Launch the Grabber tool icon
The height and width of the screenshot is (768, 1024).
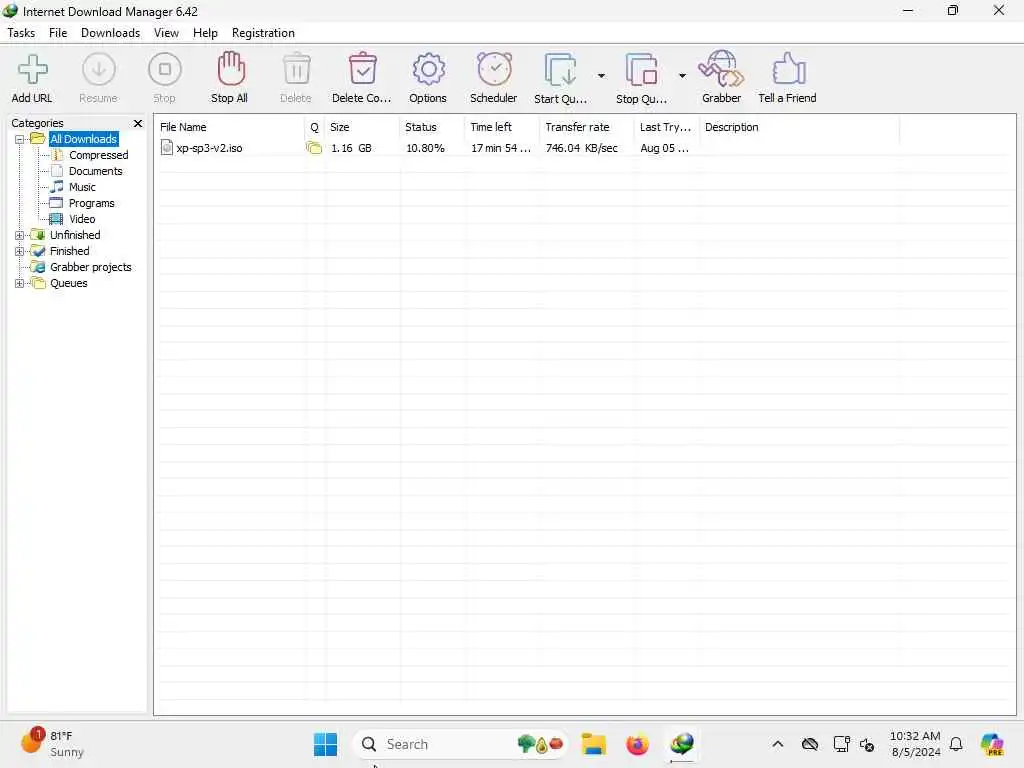tap(721, 69)
